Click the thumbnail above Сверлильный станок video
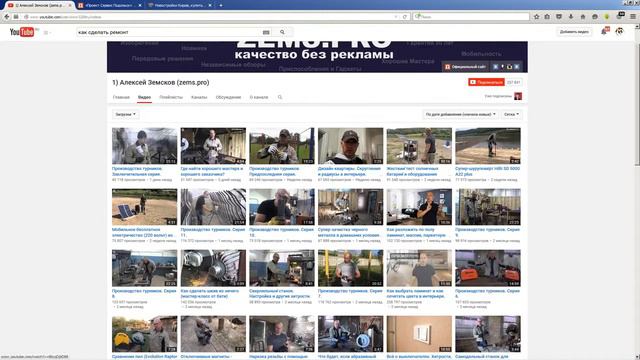Screen dimensions: 640x360 282,268
